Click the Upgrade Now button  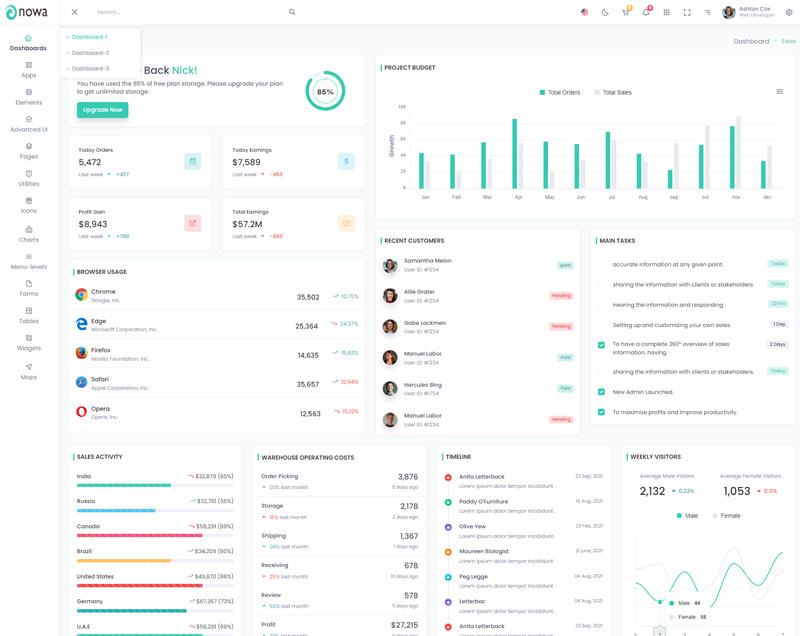point(102,110)
